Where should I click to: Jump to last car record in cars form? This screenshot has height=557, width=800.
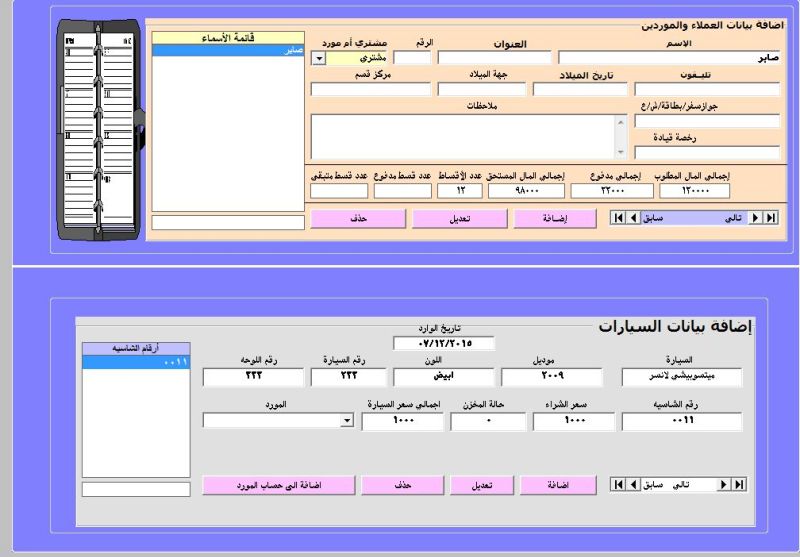[738, 484]
